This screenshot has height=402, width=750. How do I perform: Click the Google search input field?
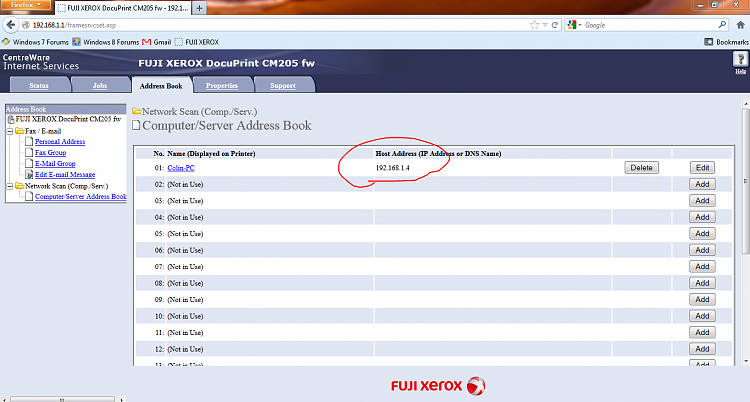[650, 25]
